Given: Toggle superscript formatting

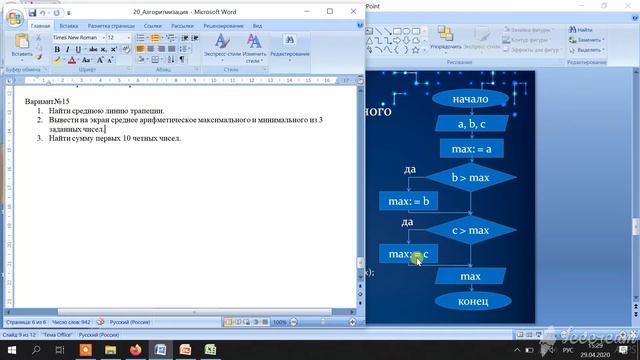Looking at the screenshot, I should pos(114,49).
